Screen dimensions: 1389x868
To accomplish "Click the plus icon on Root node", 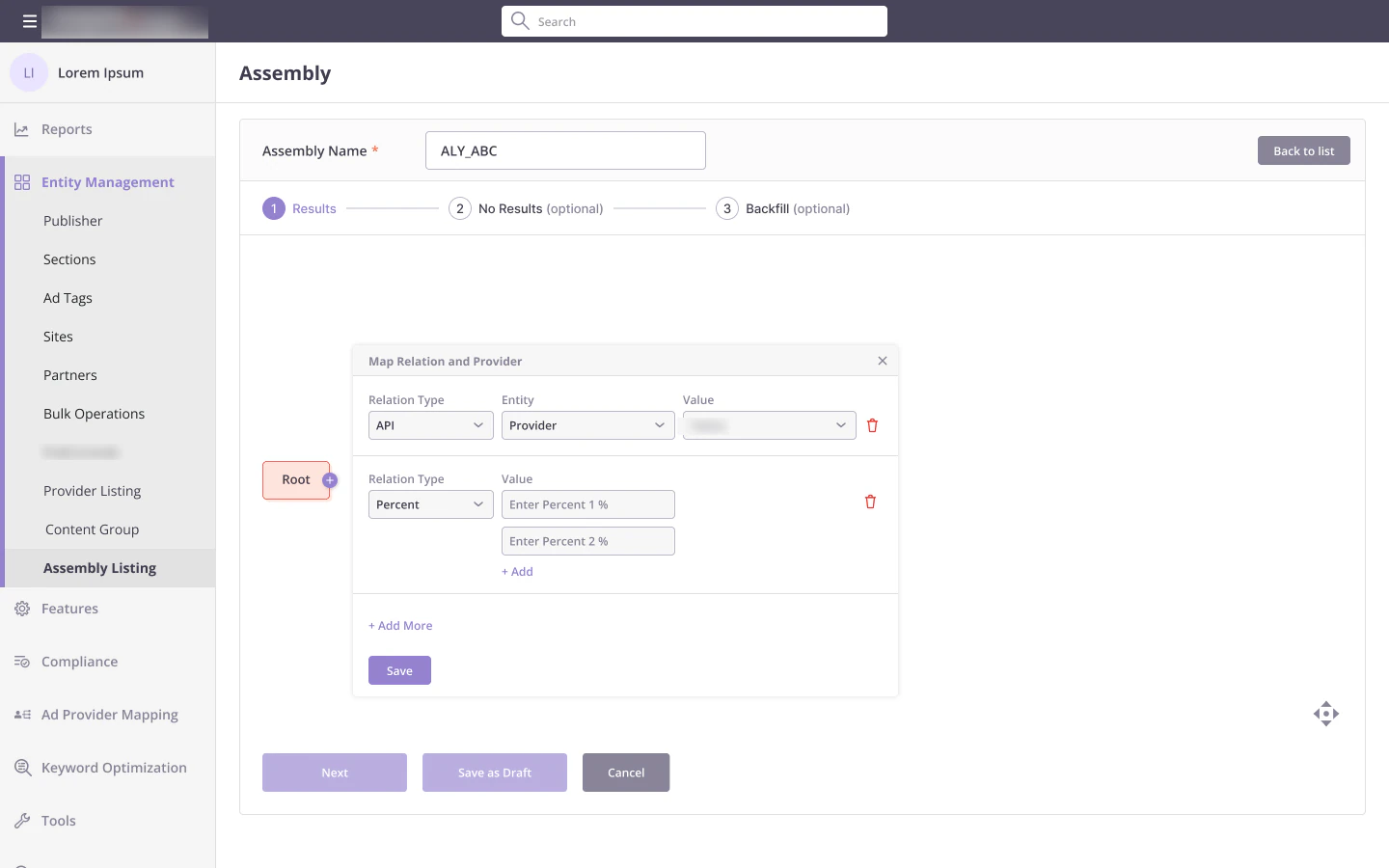I will (330, 480).
